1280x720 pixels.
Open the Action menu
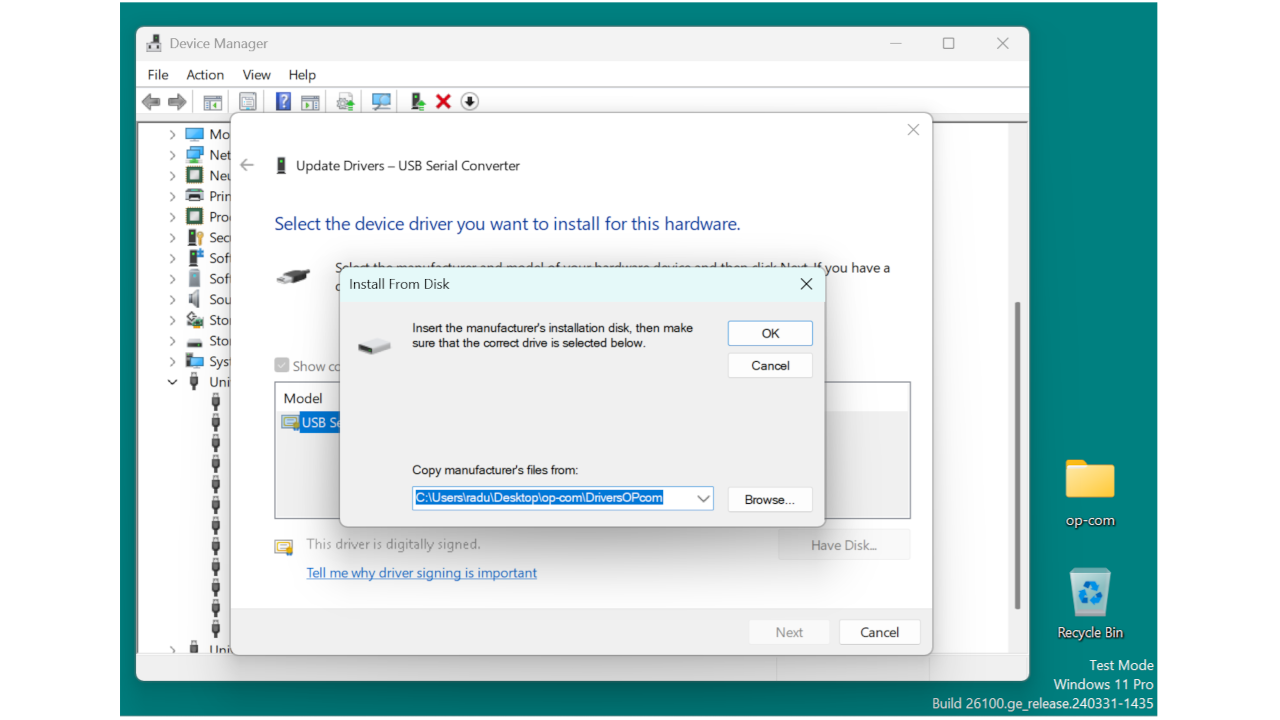[205, 74]
